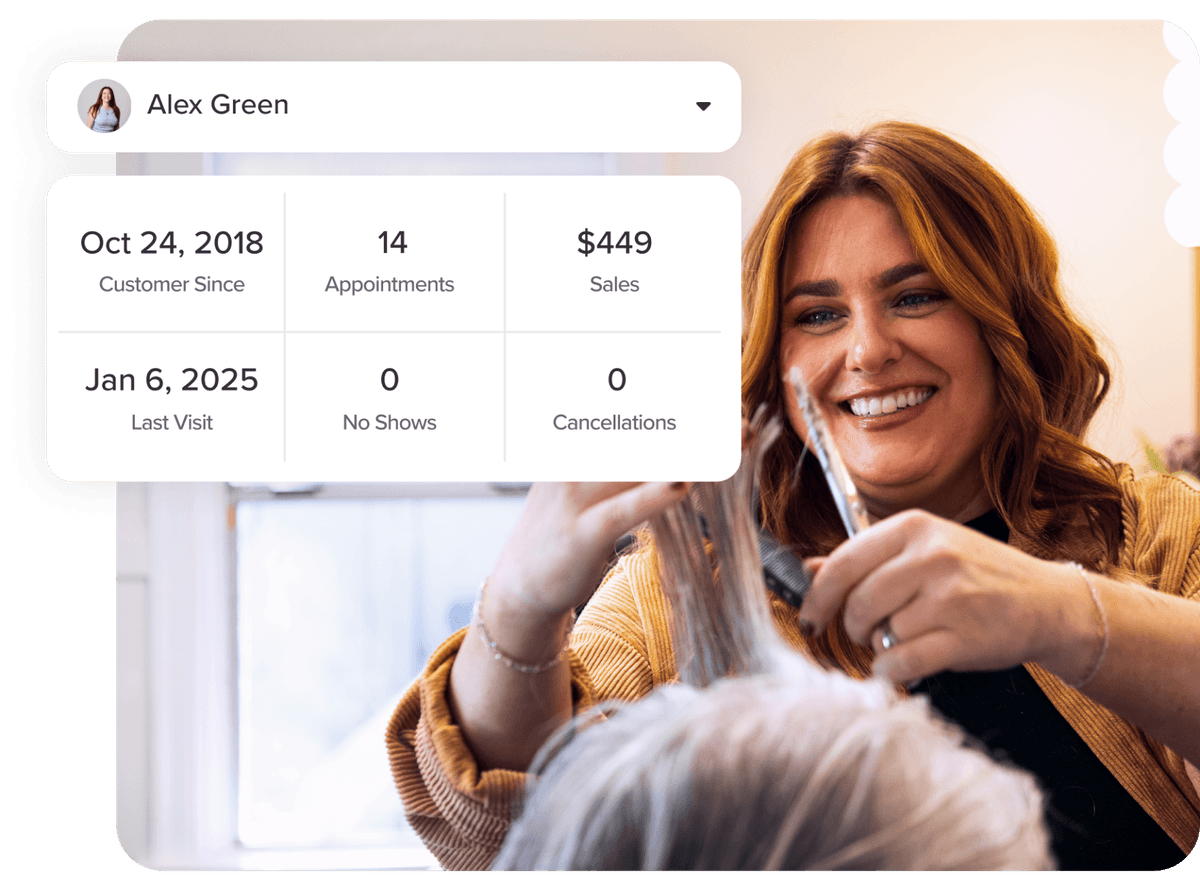Click the Sales label
This screenshot has height=886, width=1200.
point(614,285)
